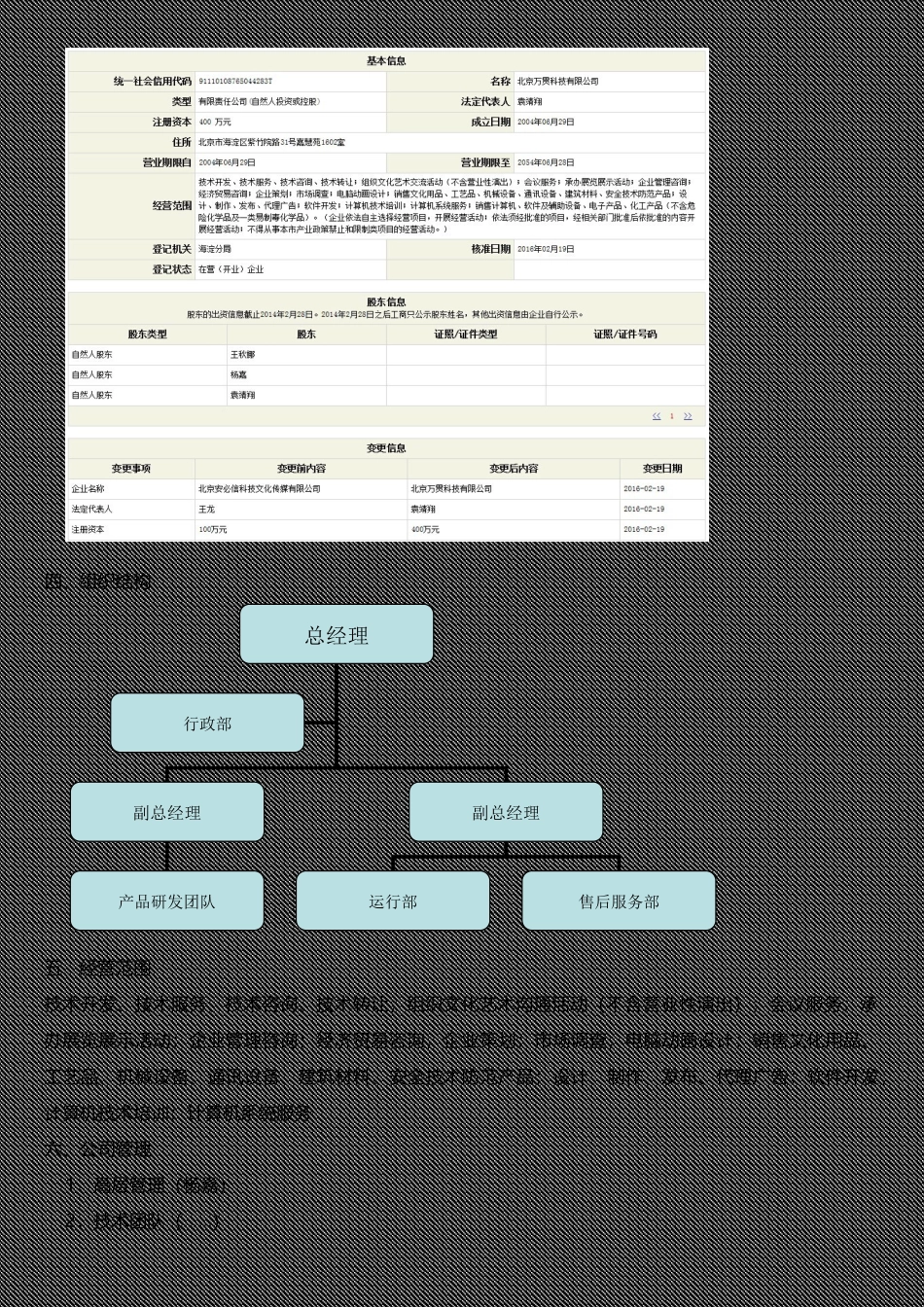
Task: Select 副总经理 box above 运行部
Action: 506,812
